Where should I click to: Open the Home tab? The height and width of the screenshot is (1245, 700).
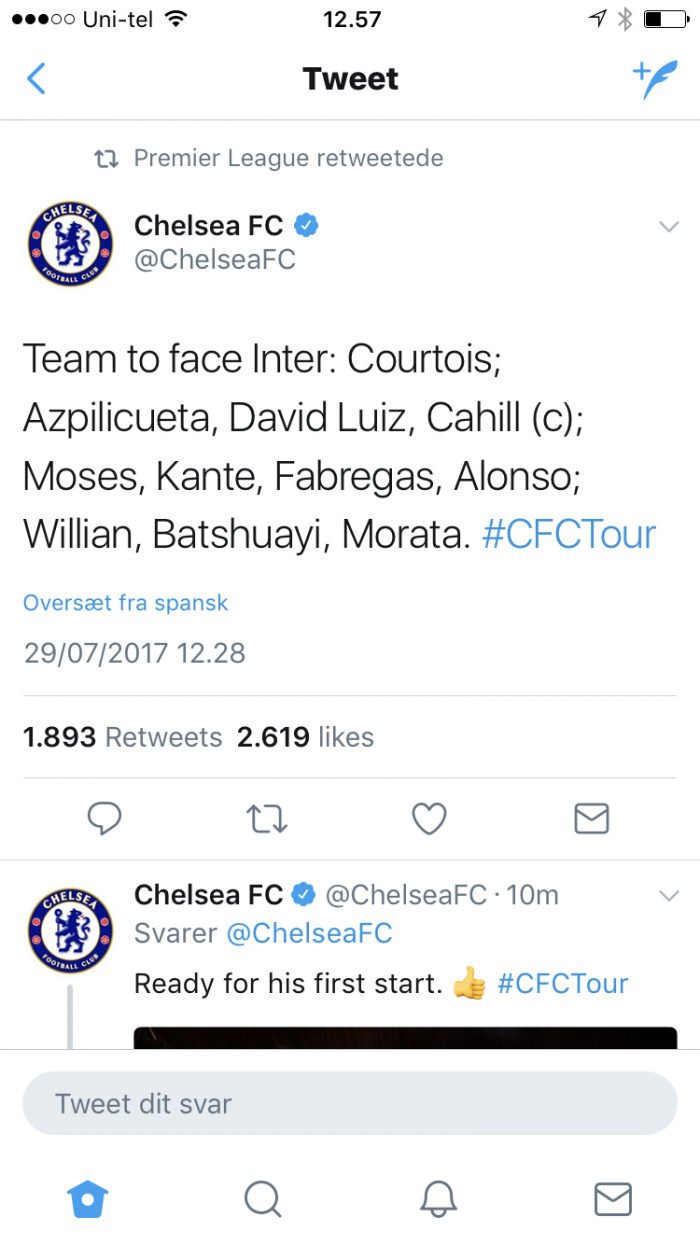88,1197
